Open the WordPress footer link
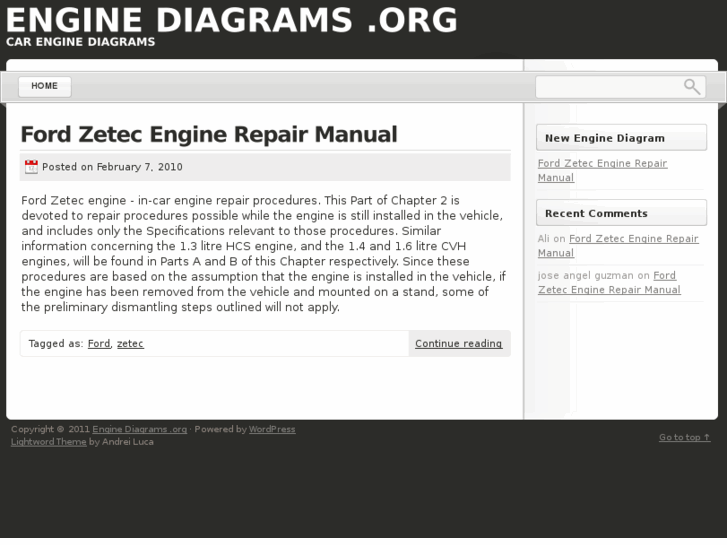The height and width of the screenshot is (545, 727). tap(272, 429)
